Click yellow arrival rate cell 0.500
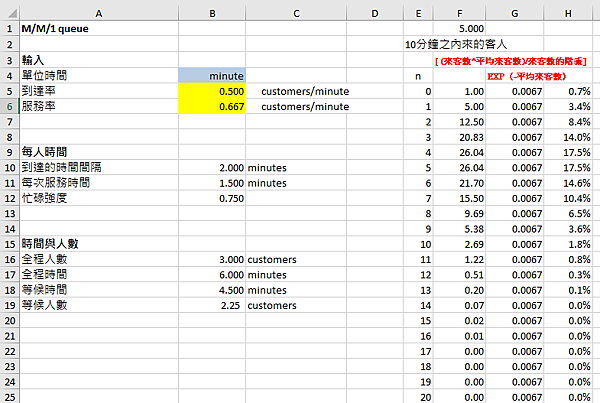This screenshot has height=403, width=600. click(x=212, y=91)
